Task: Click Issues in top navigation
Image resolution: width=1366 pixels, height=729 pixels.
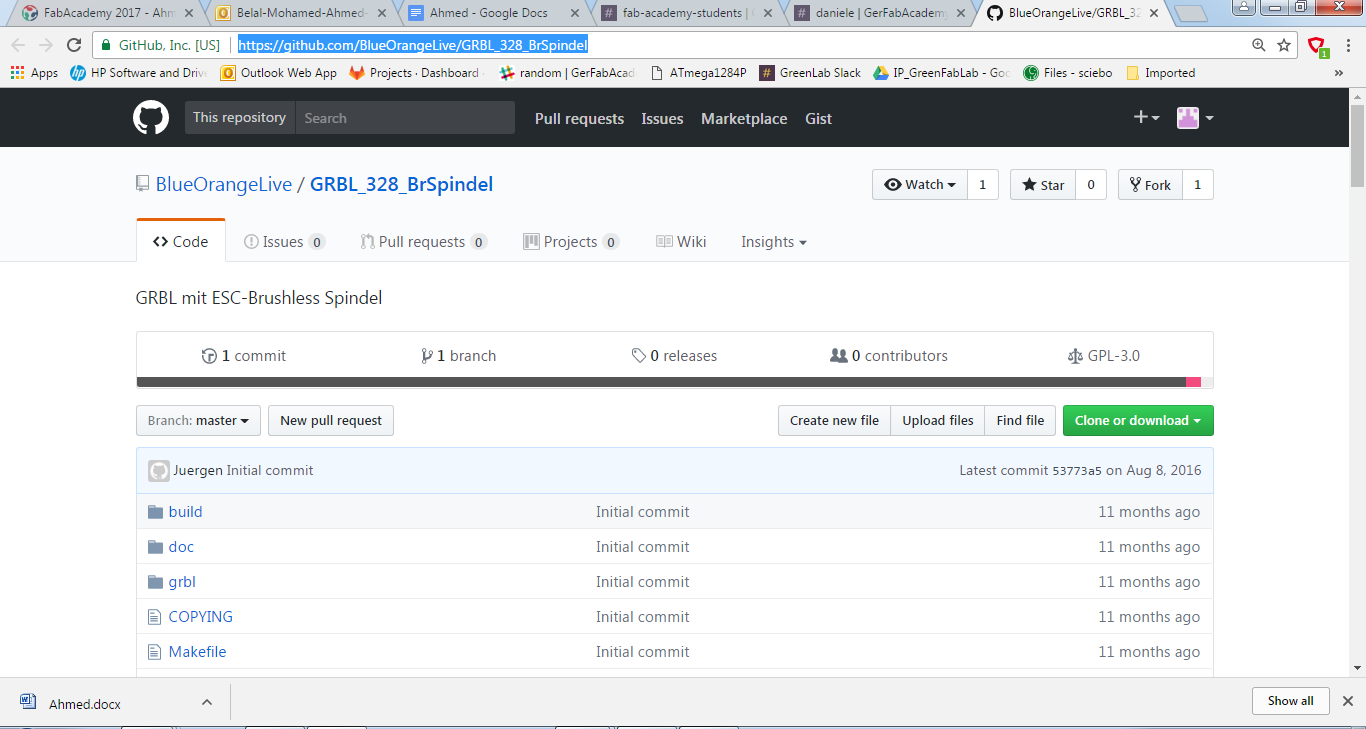Action: (662, 118)
